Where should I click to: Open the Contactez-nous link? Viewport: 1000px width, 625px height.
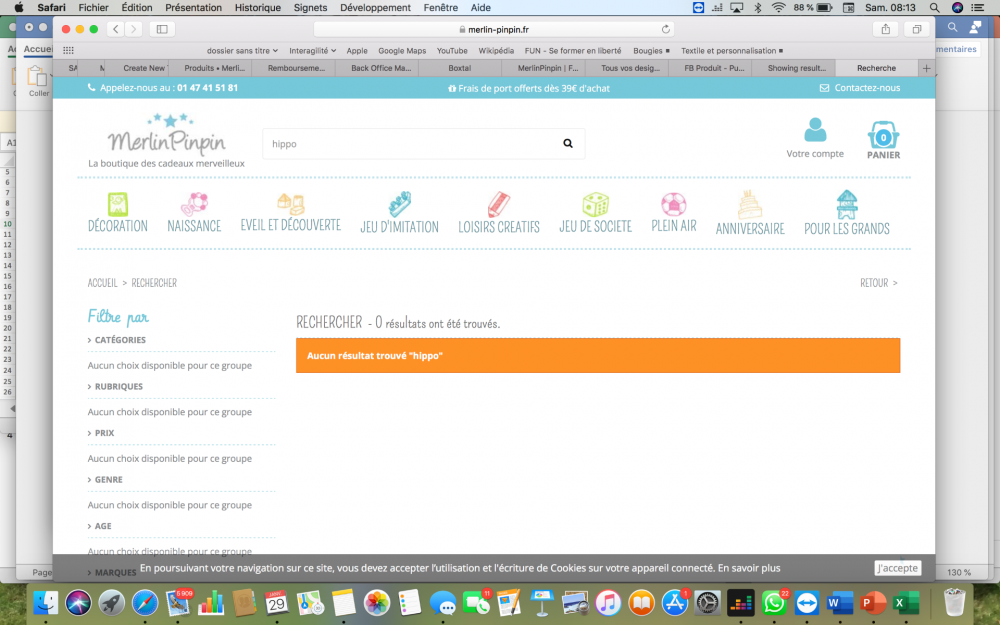click(x=860, y=88)
